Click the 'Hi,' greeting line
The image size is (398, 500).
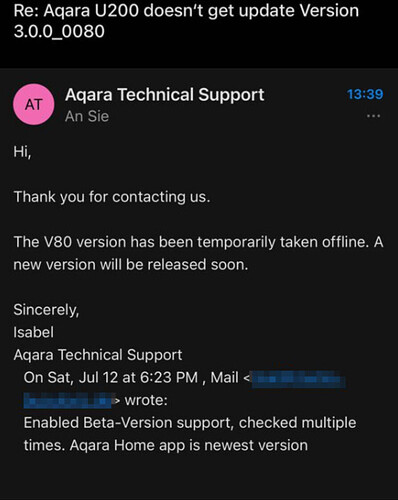[x=22, y=152]
